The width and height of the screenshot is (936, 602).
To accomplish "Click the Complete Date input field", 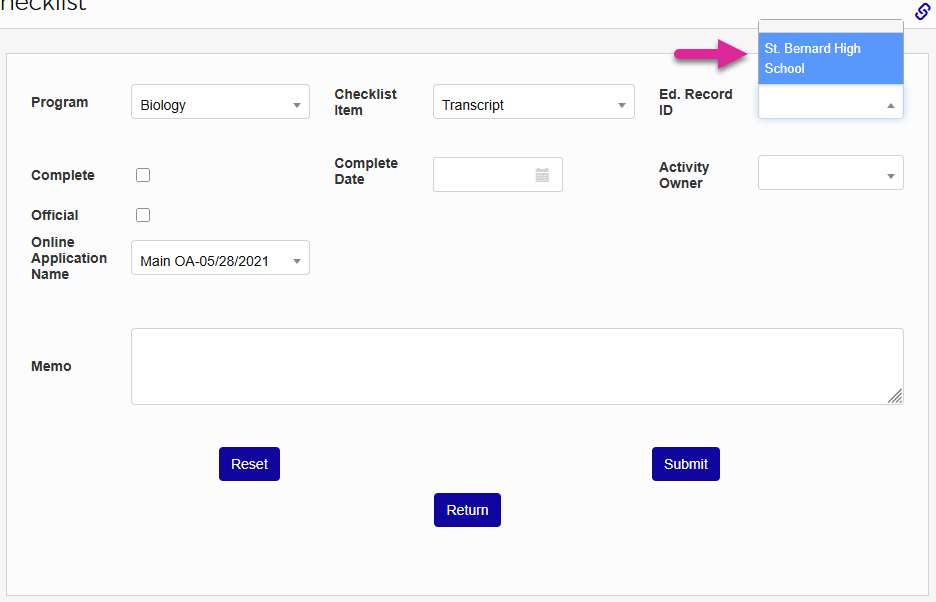I will click(x=485, y=175).
